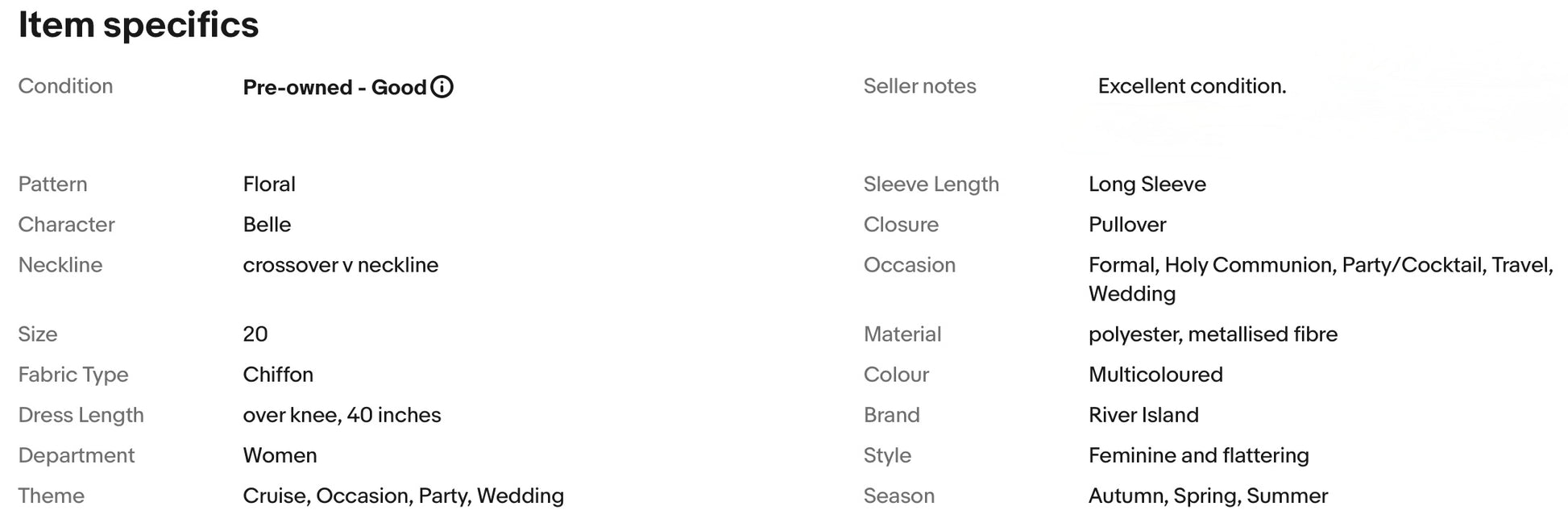This screenshot has width=1568, height=531.
Task: Click the Women department value
Action: 280,455
